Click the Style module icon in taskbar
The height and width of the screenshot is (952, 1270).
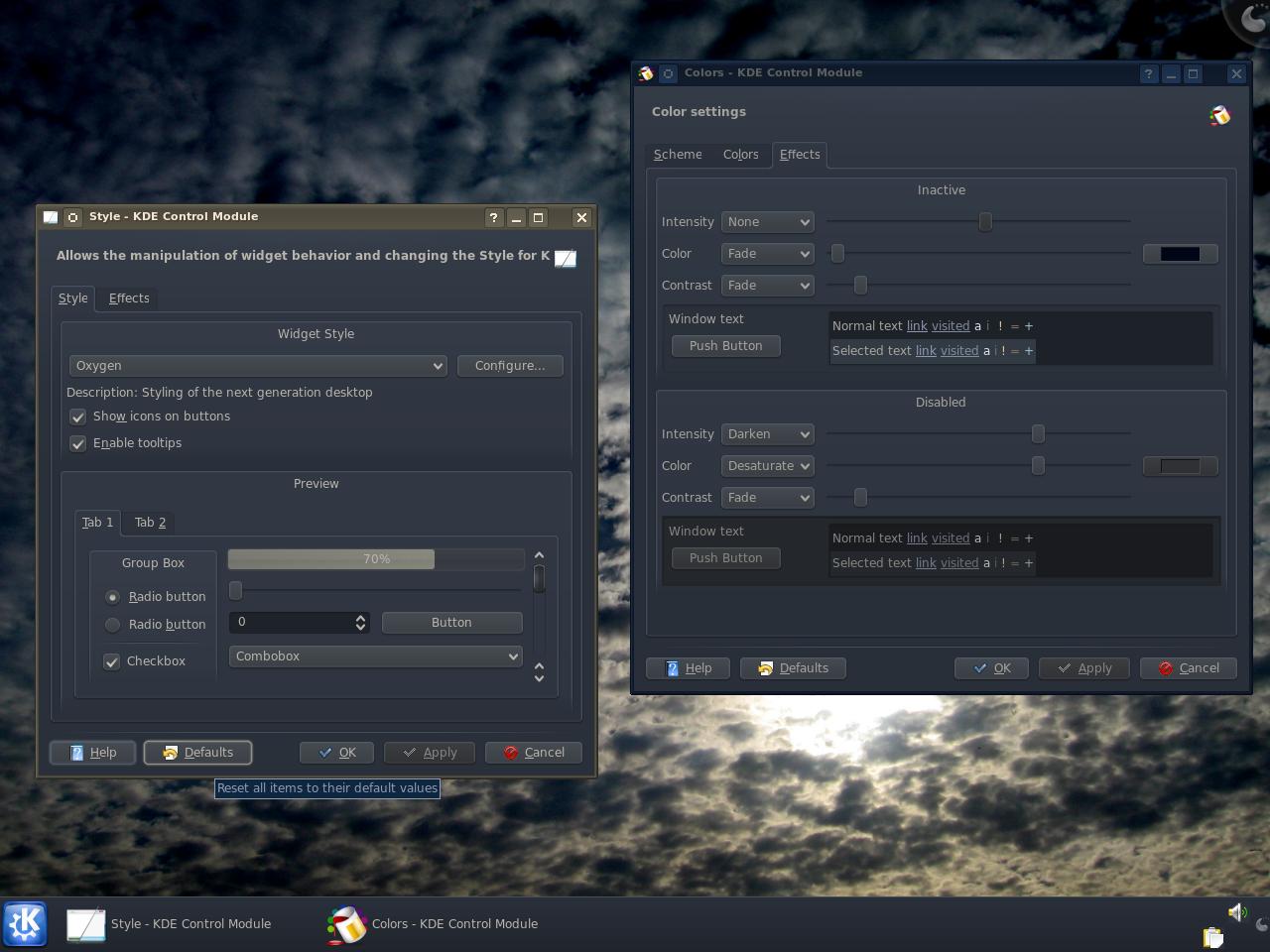(x=85, y=924)
